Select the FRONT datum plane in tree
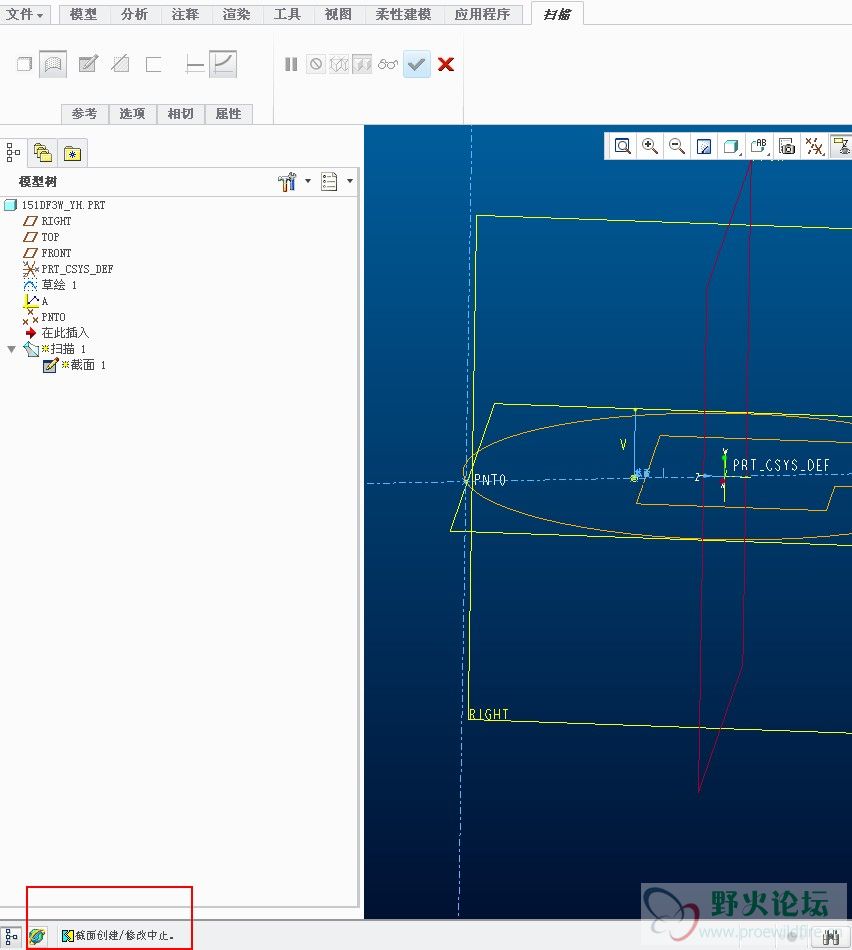Screen dimensions: 852x950 [47, 253]
